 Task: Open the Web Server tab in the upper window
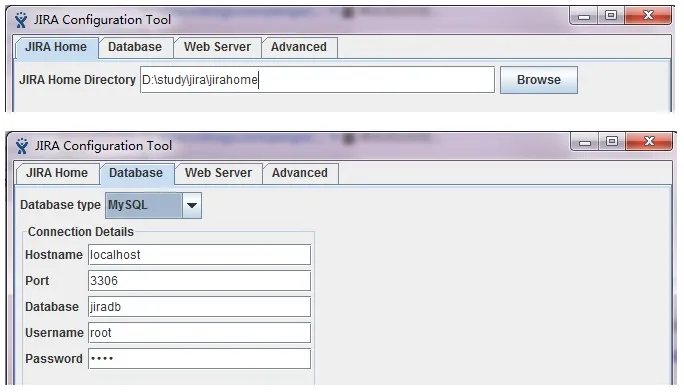[x=217, y=47]
